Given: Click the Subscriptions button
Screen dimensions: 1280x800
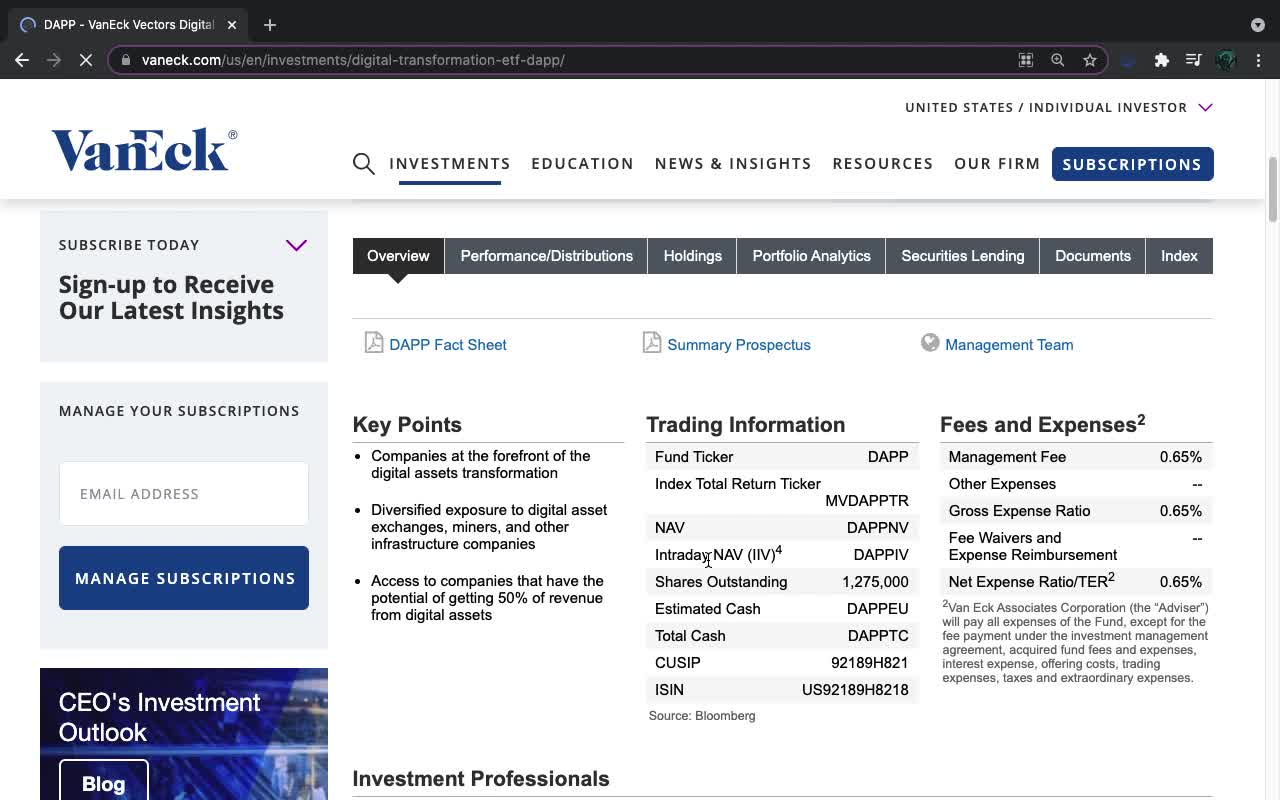Looking at the screenshot, I should pyautogui.click(x=1132, y=164).
